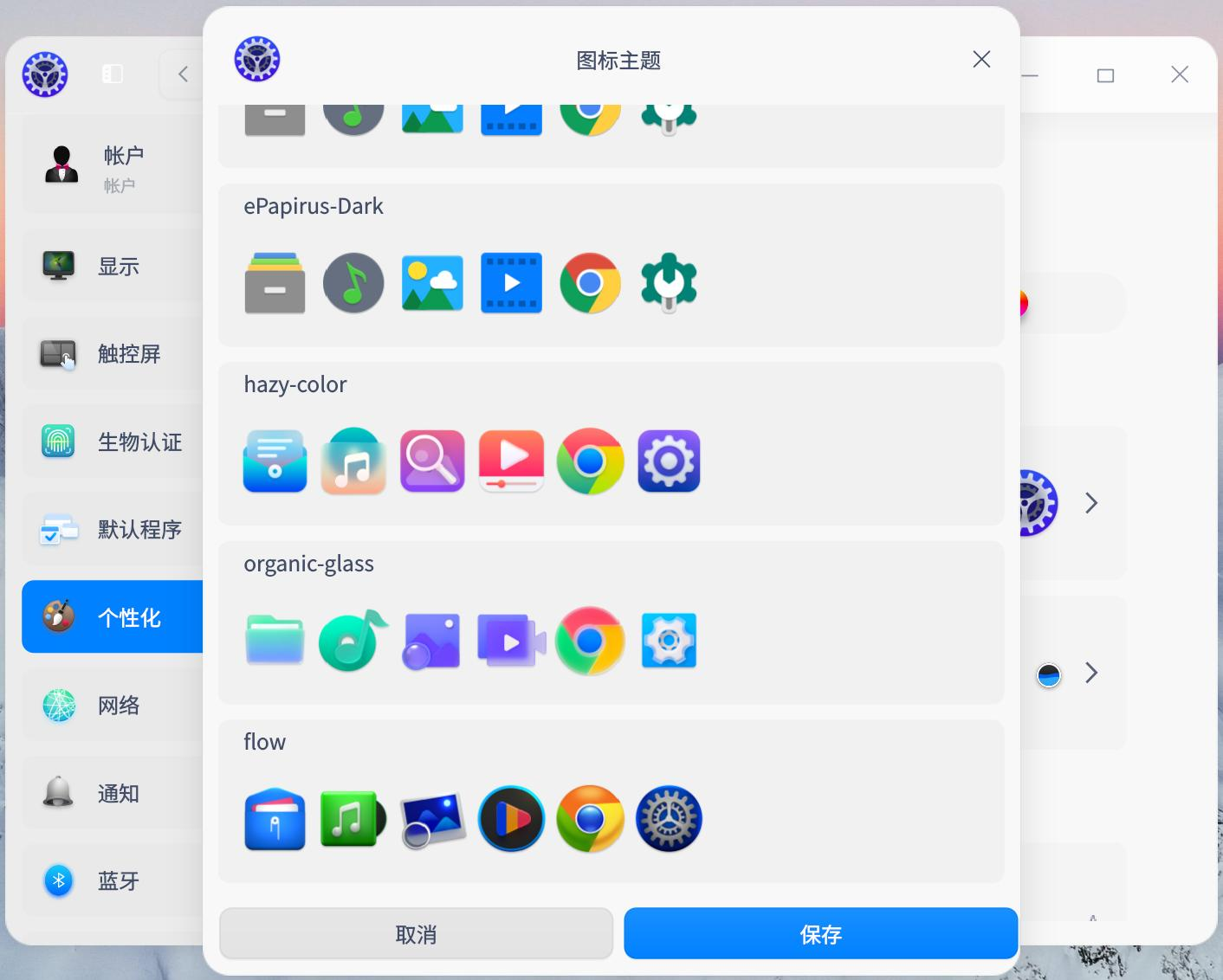Click the green music icon in organic-glass row
The image size is (1223, 980).
click(x=353, y=641)
